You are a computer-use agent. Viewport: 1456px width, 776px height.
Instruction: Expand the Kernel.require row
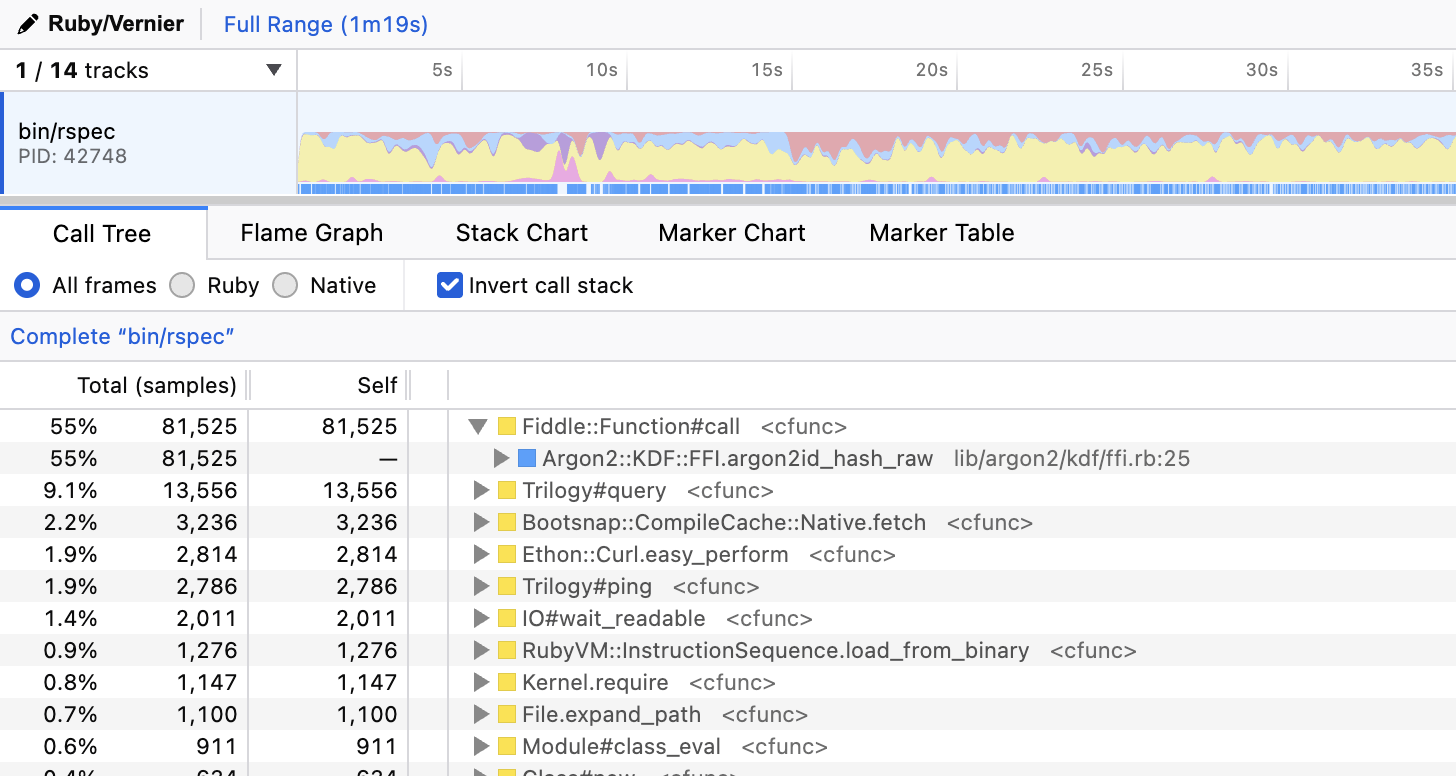(481, 683)
